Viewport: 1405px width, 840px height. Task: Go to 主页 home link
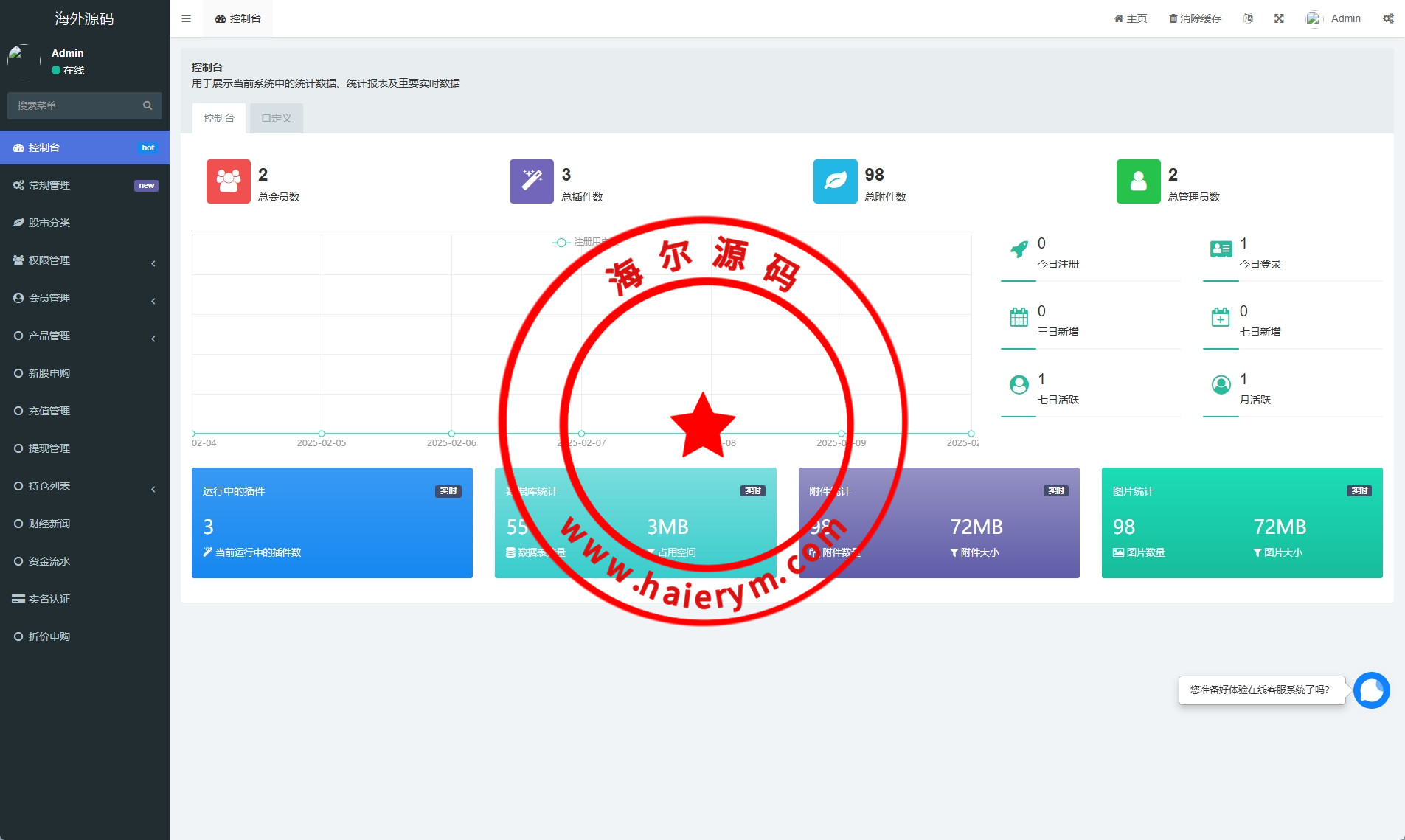tap(1131, 18)
